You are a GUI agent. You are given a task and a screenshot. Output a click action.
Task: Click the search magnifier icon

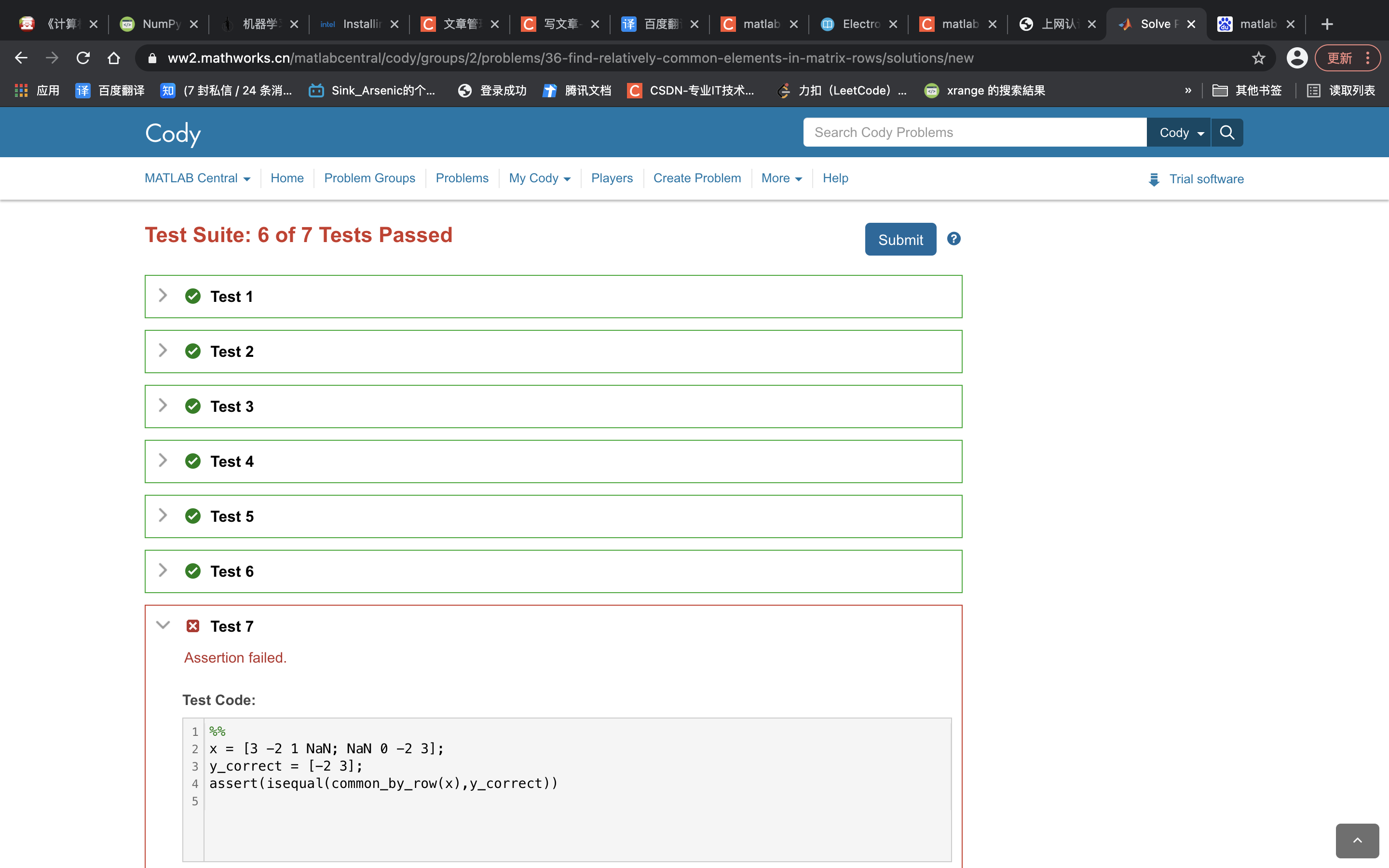pos(1226,133)
